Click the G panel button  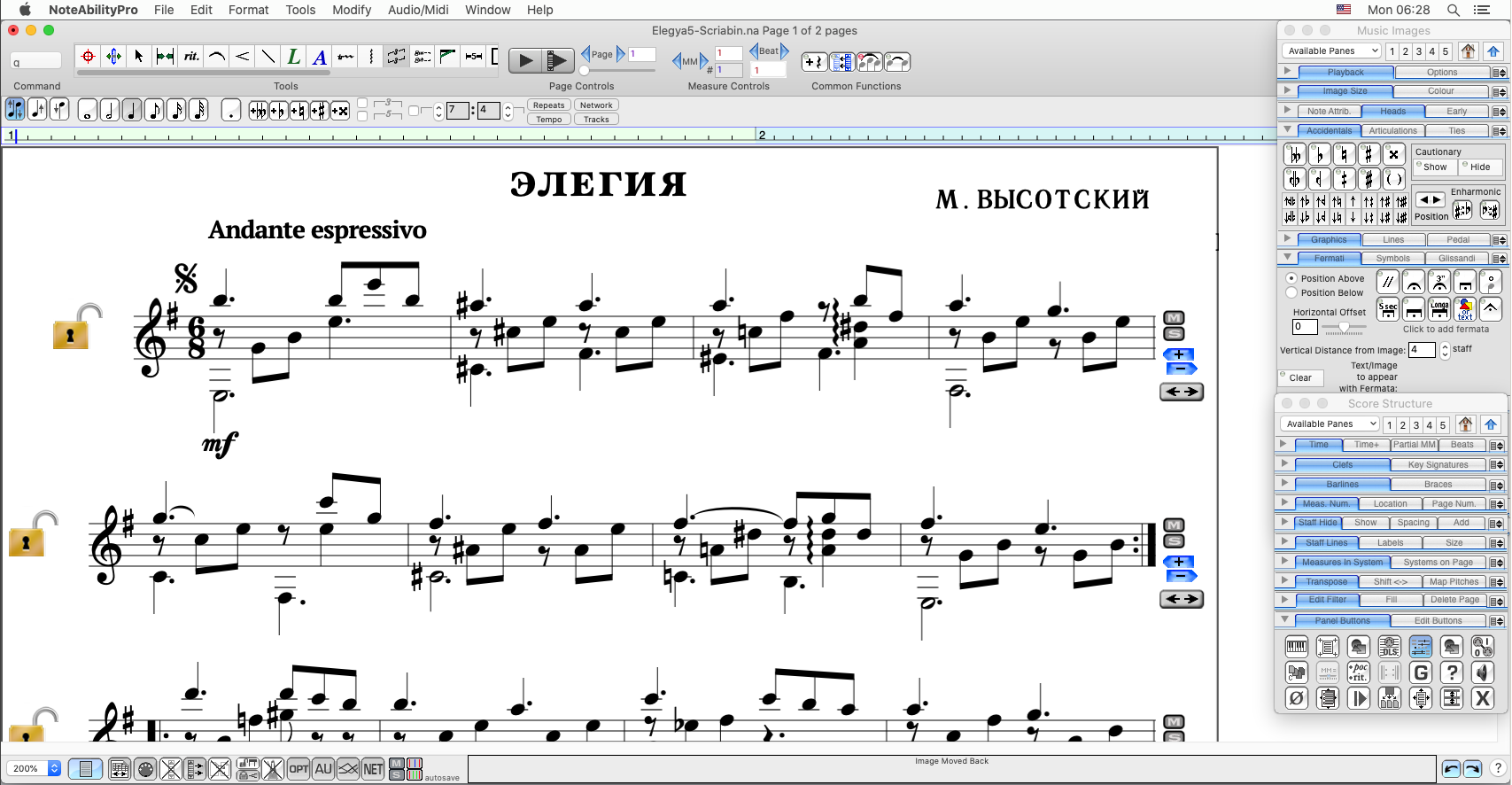(x=1421, y=672)
